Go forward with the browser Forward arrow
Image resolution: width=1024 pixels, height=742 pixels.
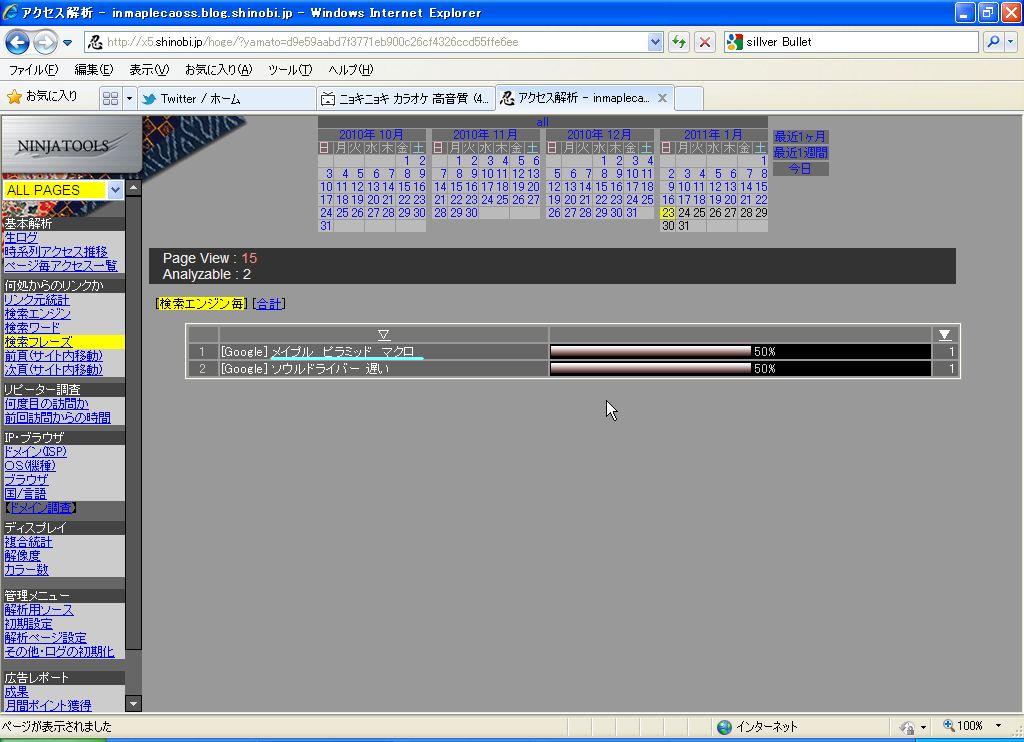pyautogui.click(x=44, y=42)
